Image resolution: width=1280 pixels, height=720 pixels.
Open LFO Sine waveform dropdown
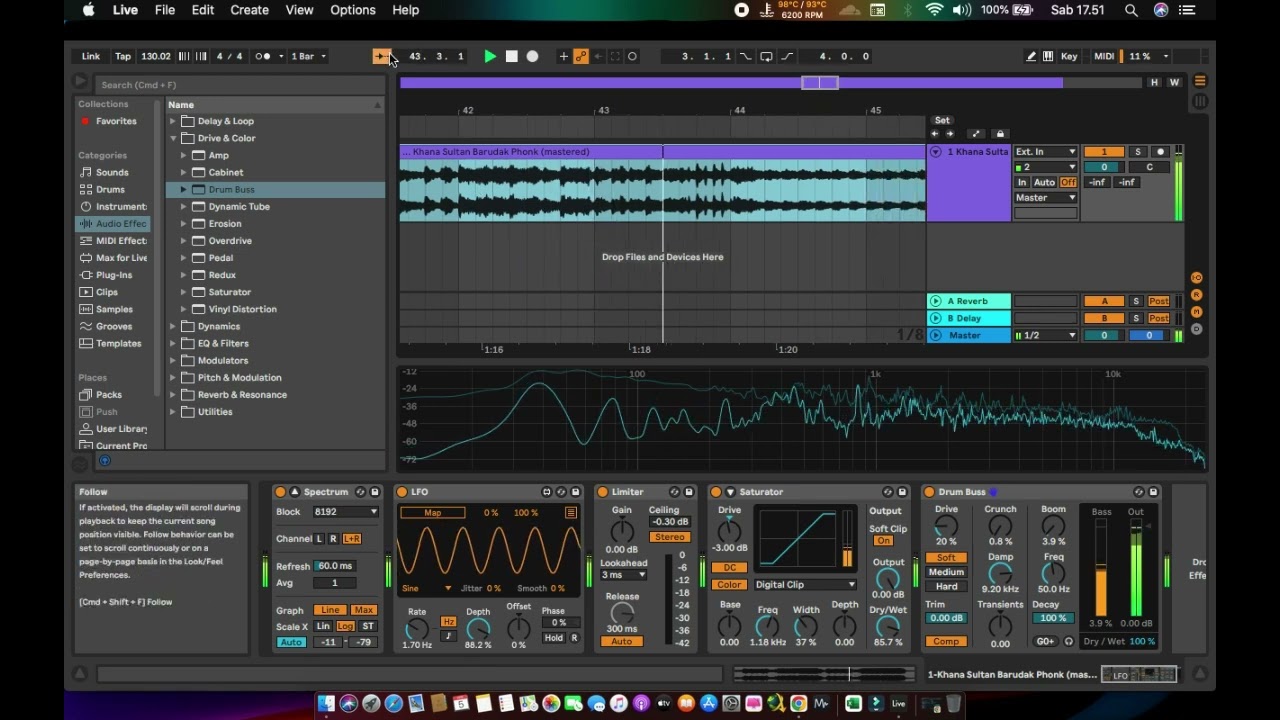point(426,588)
